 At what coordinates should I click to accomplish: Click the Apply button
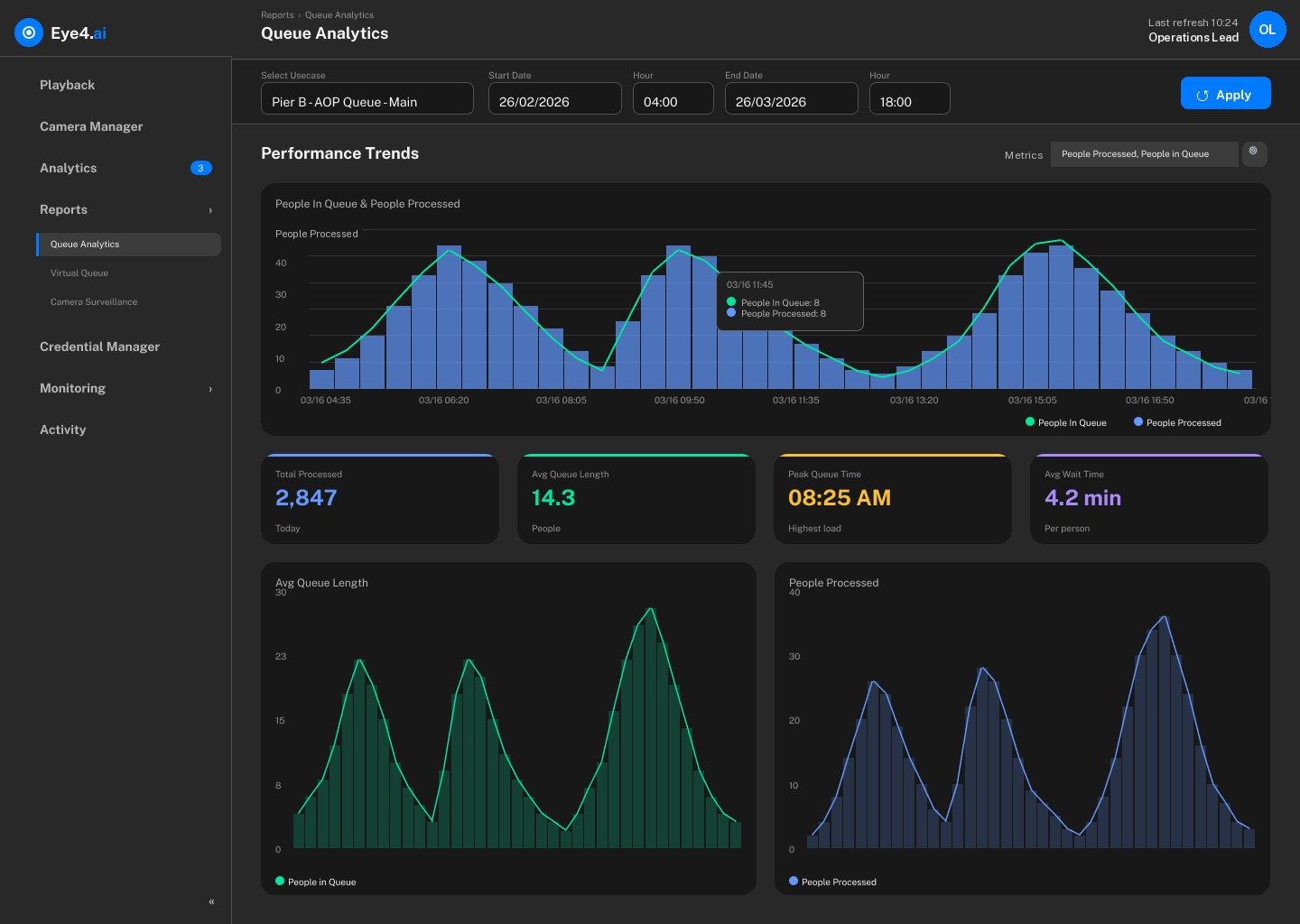tap(1225, 93)
